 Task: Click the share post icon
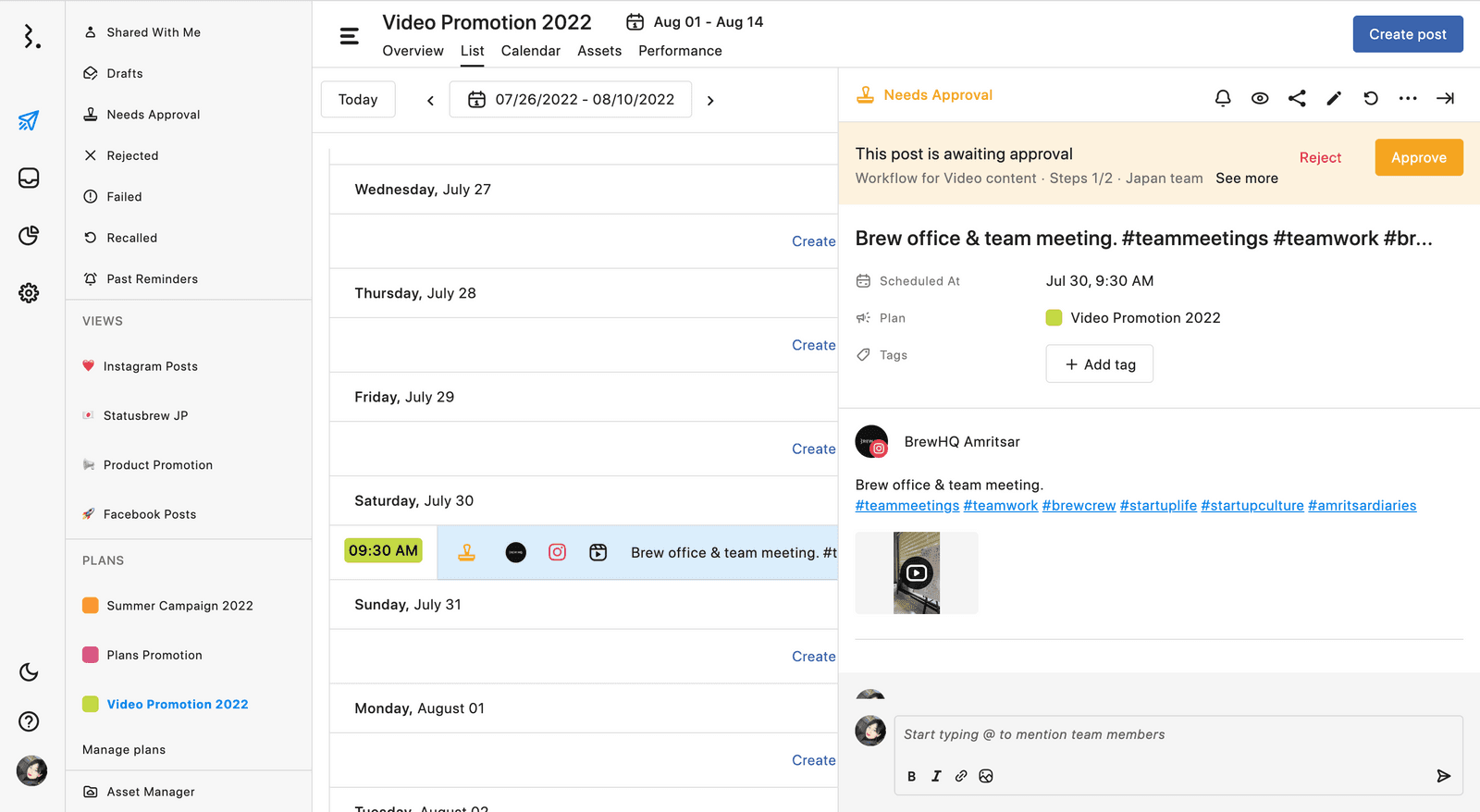point(1297,98)
